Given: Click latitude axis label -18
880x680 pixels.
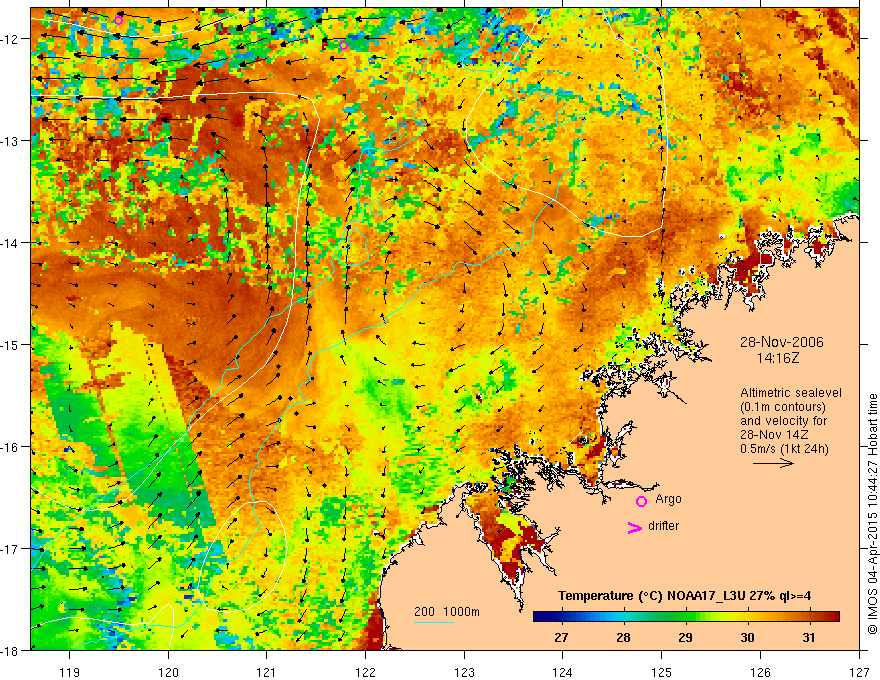Looking at the screenshot, I should tap(11, 651).
